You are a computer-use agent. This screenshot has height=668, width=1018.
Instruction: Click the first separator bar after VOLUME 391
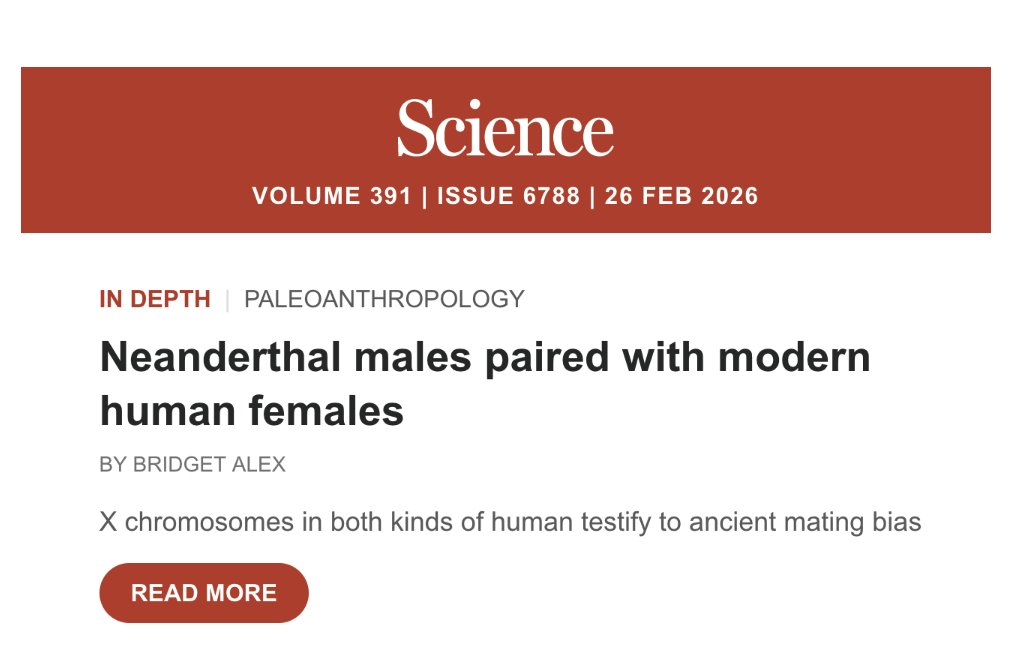425,197
